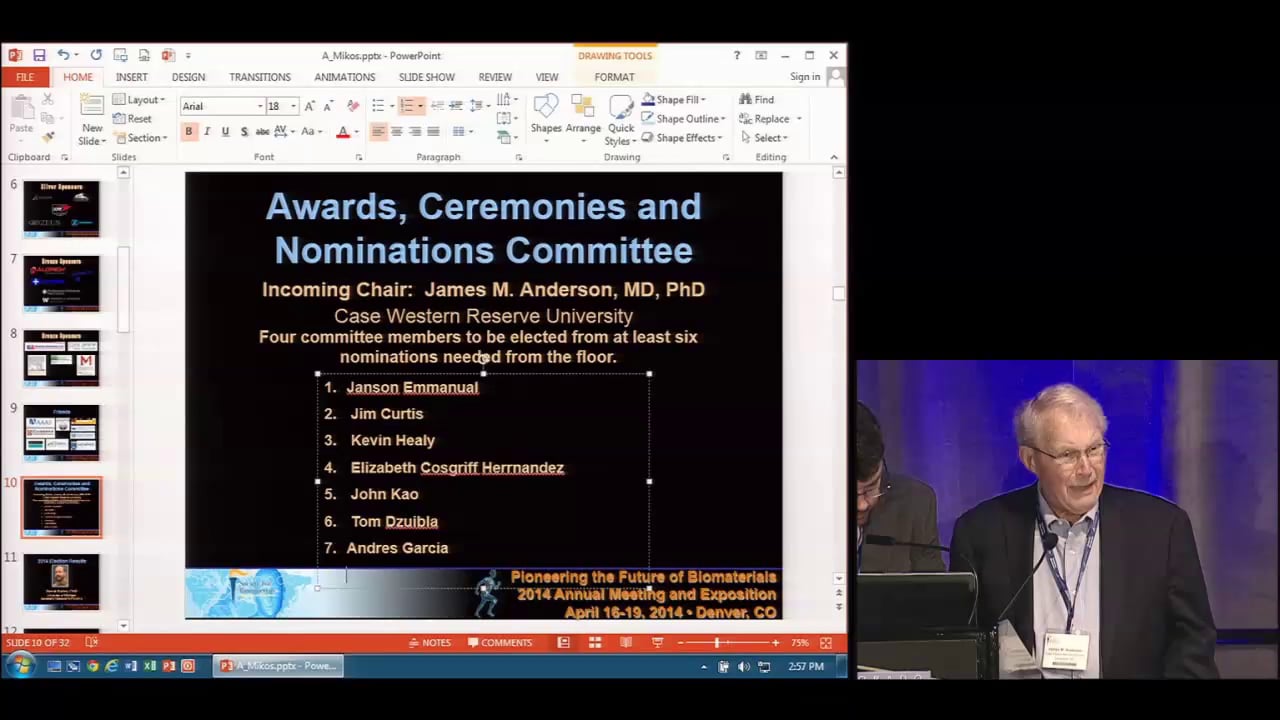Click the Replace button
The image size is (1280, 720).
click(764, 119)
